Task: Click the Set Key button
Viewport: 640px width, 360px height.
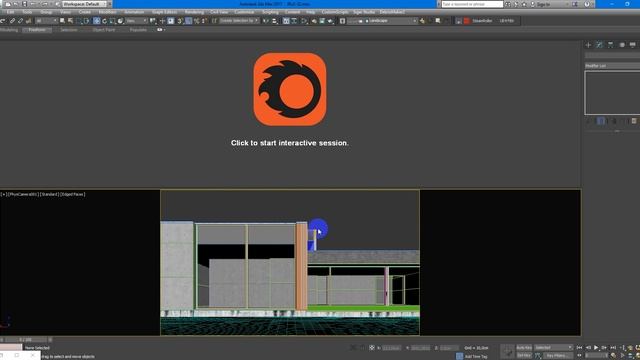Action: coord(524,355)
